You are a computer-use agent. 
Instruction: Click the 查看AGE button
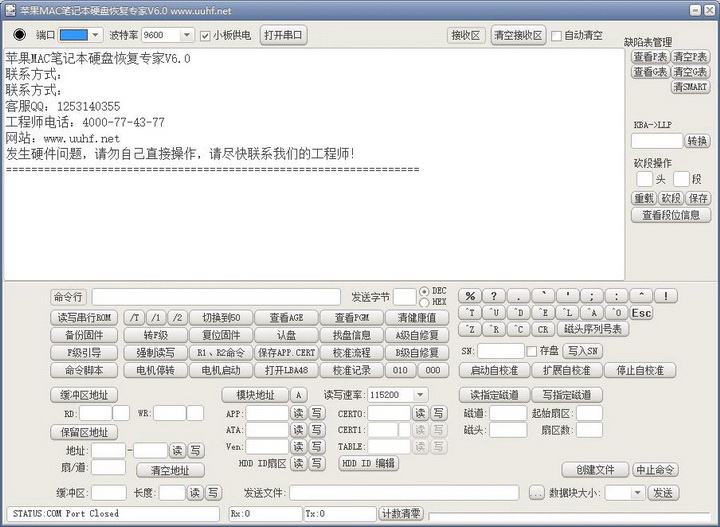(x=287, y=318)
